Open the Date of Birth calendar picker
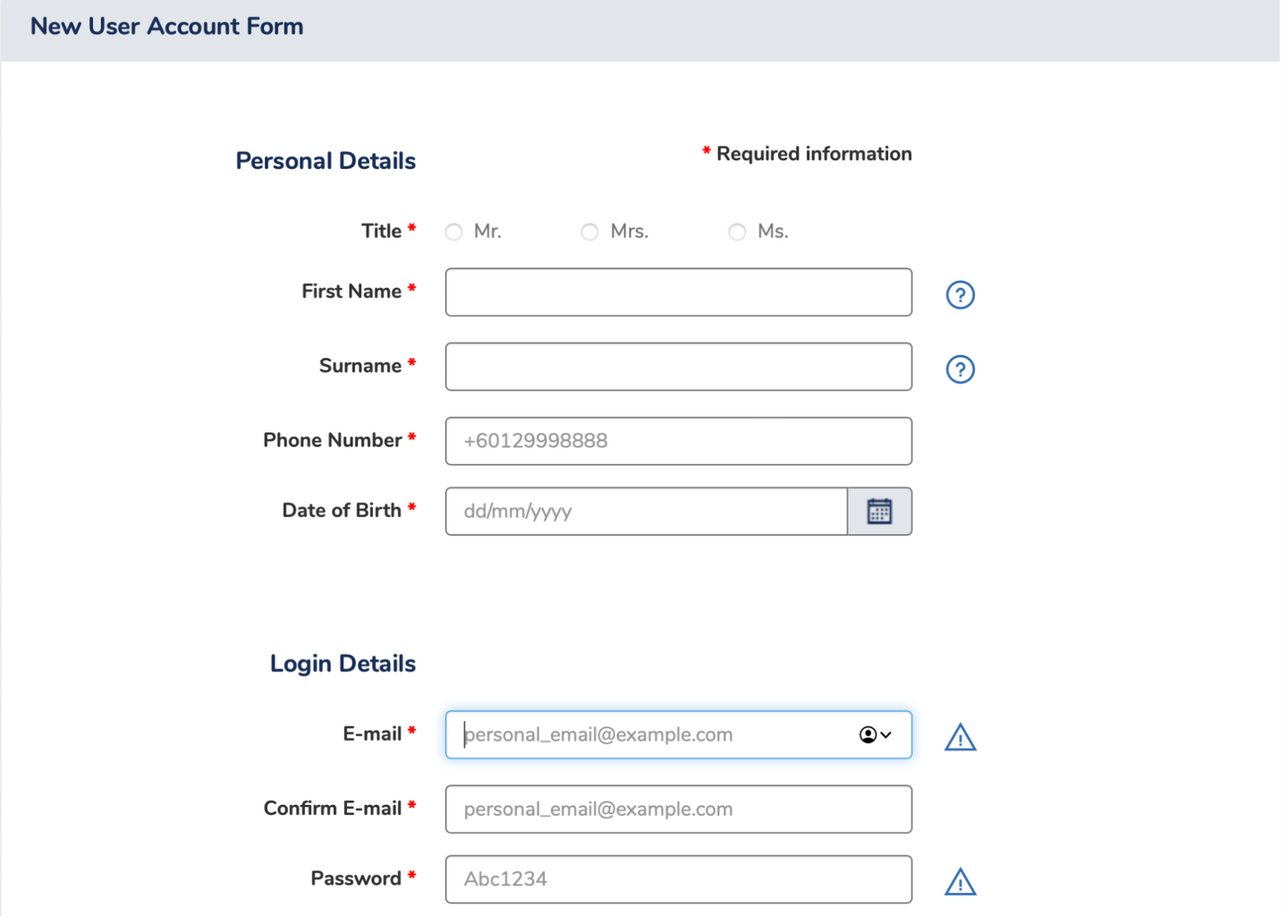 [879, 511]
